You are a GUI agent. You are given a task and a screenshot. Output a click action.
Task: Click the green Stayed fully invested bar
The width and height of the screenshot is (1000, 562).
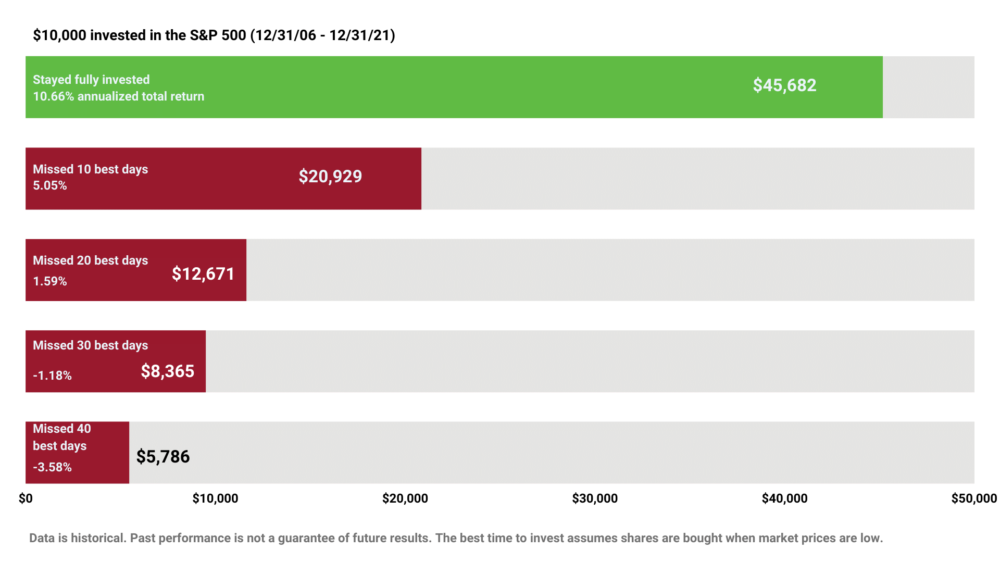point(500,87)
